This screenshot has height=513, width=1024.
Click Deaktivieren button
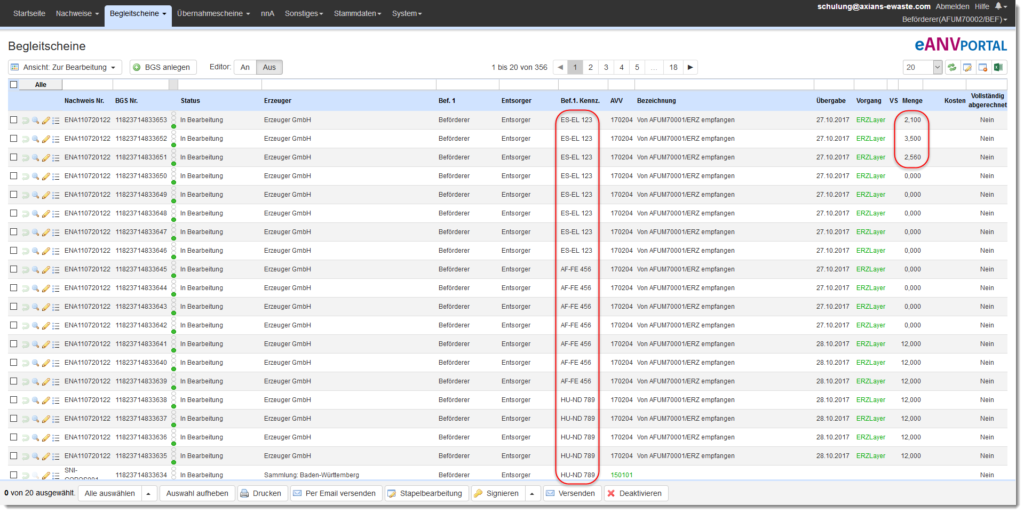point(635,493)
